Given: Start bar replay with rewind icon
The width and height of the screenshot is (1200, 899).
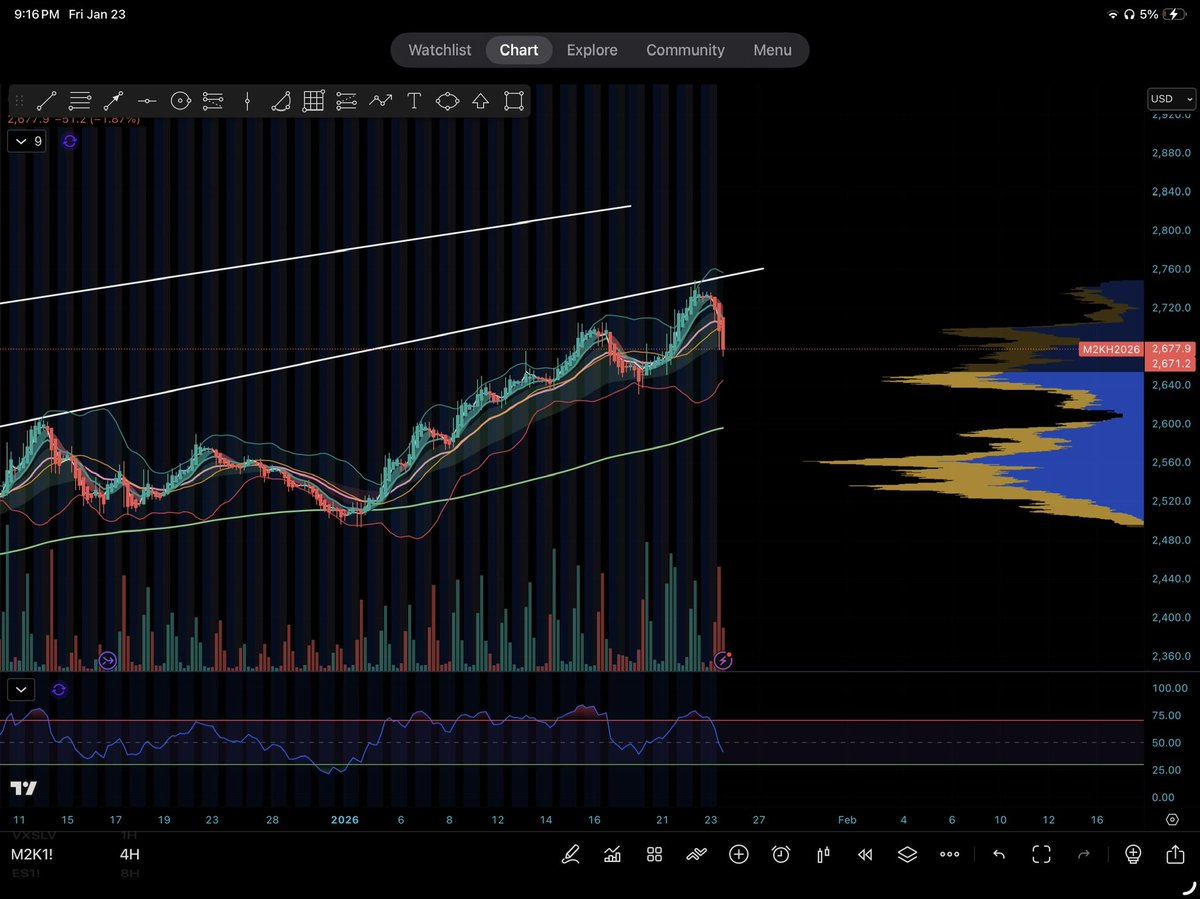Looking at the screenshot, I should click(x=865, y=854).
